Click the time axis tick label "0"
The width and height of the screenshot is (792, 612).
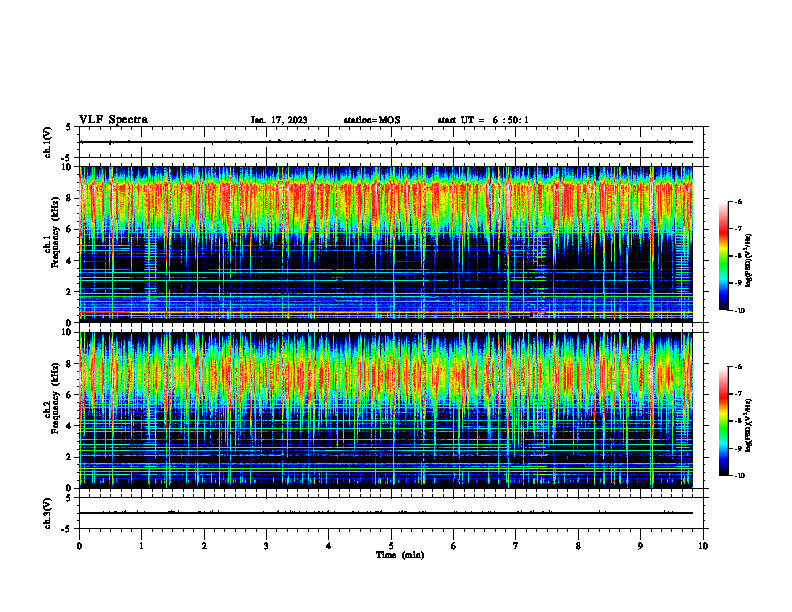pyautogui.click(x=79, y=546)
